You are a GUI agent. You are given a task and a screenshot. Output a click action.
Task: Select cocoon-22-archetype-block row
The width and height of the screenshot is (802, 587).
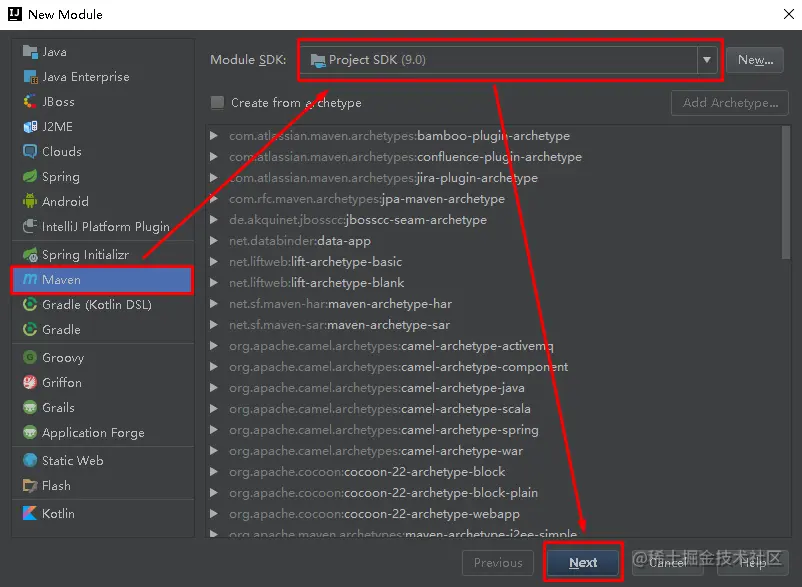click(x=367, y=471)
